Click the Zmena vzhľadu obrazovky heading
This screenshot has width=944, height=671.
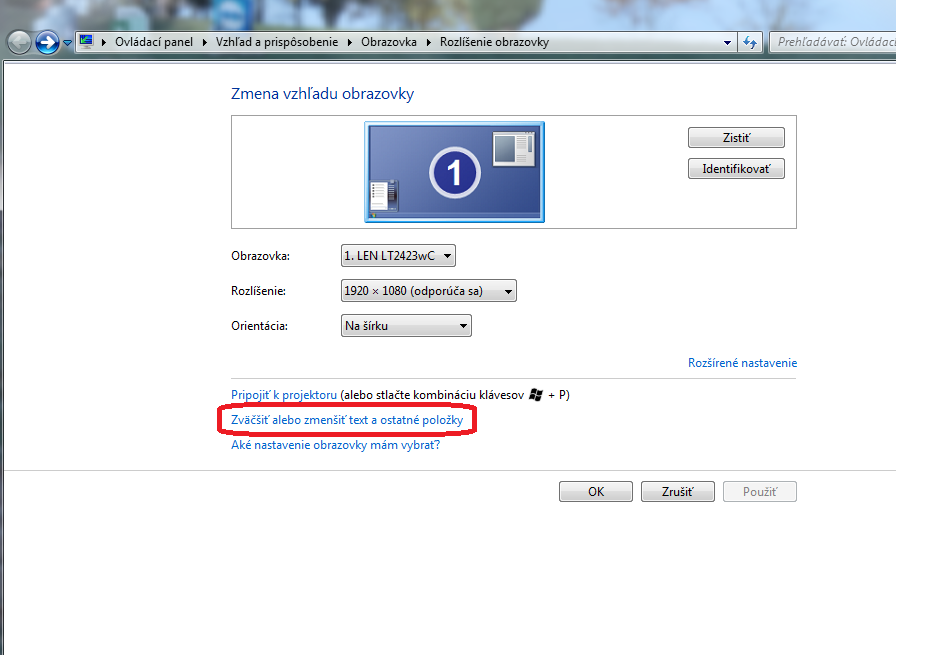click(x=322, y=94)
